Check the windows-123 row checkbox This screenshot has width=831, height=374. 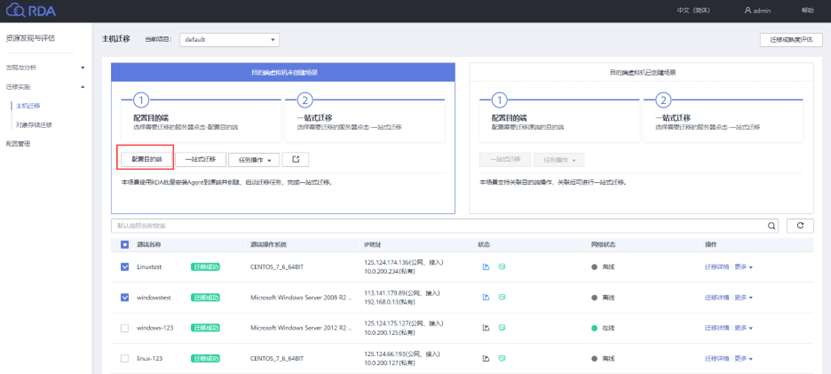point(125,328)
